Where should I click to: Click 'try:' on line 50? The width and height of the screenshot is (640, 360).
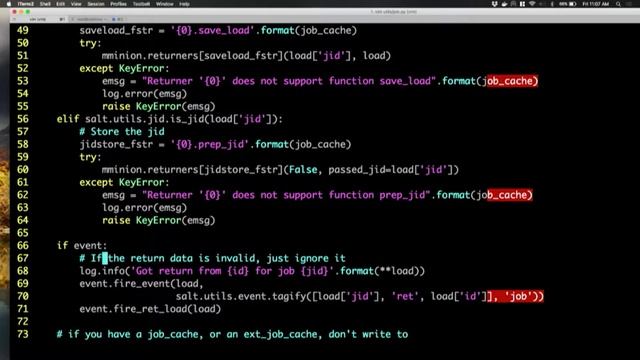tap(90, 43)
